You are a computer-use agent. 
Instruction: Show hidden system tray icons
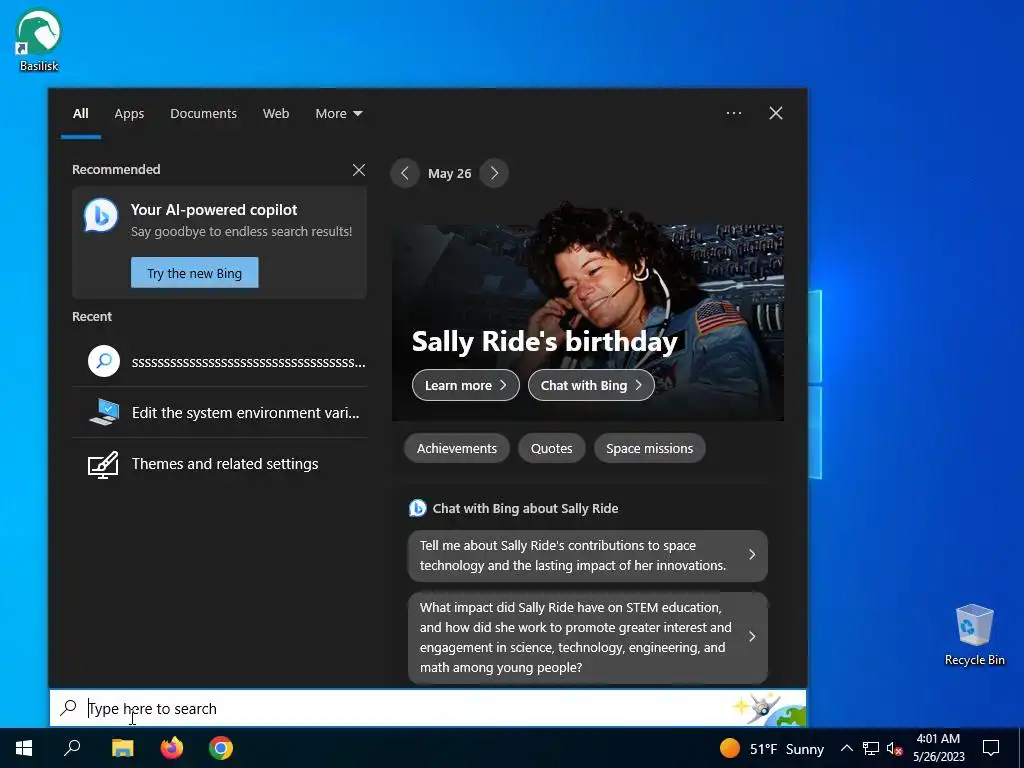click(x=846, y=748)
